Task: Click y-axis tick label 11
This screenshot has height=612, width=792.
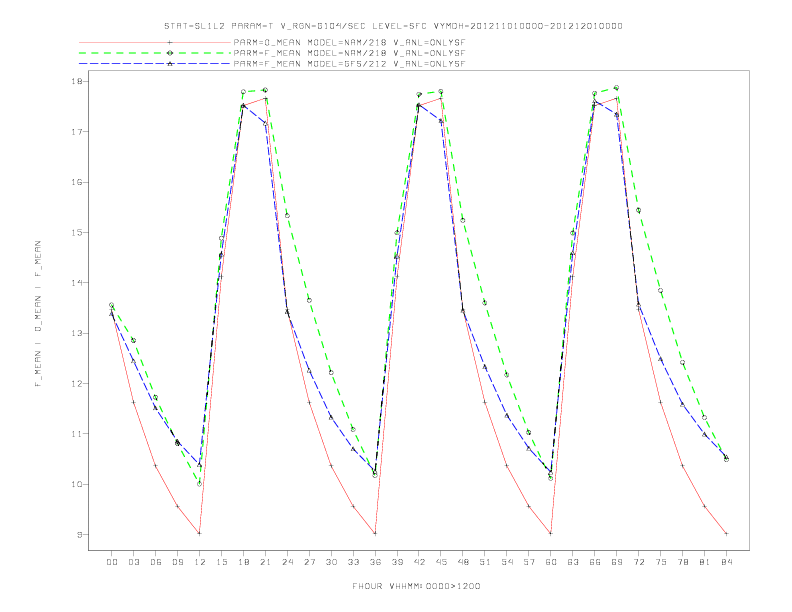Action: (77, 434)
